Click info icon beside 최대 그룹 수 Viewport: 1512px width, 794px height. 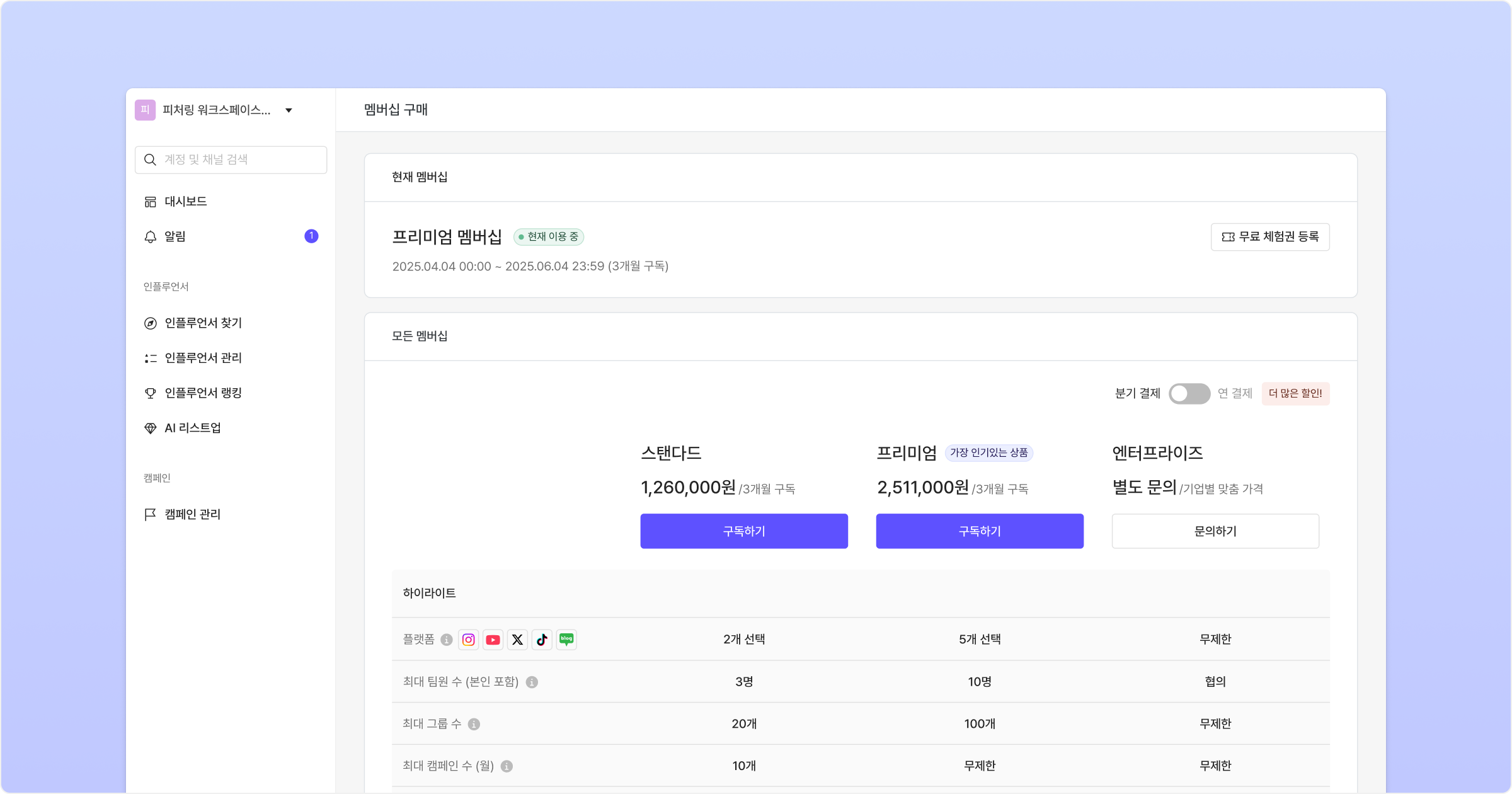(474, 725)
